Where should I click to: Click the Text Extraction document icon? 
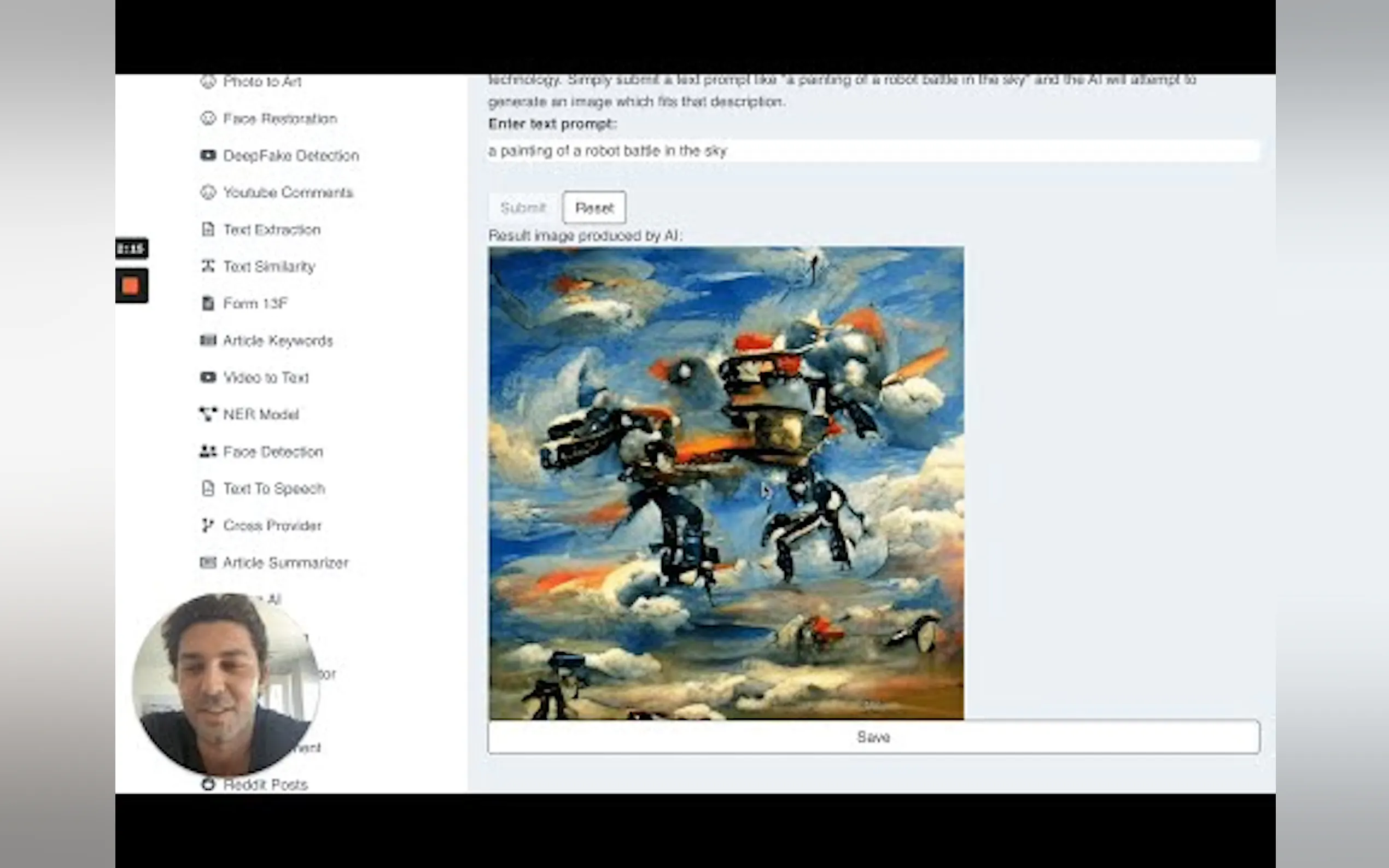(x=207, y=230)
